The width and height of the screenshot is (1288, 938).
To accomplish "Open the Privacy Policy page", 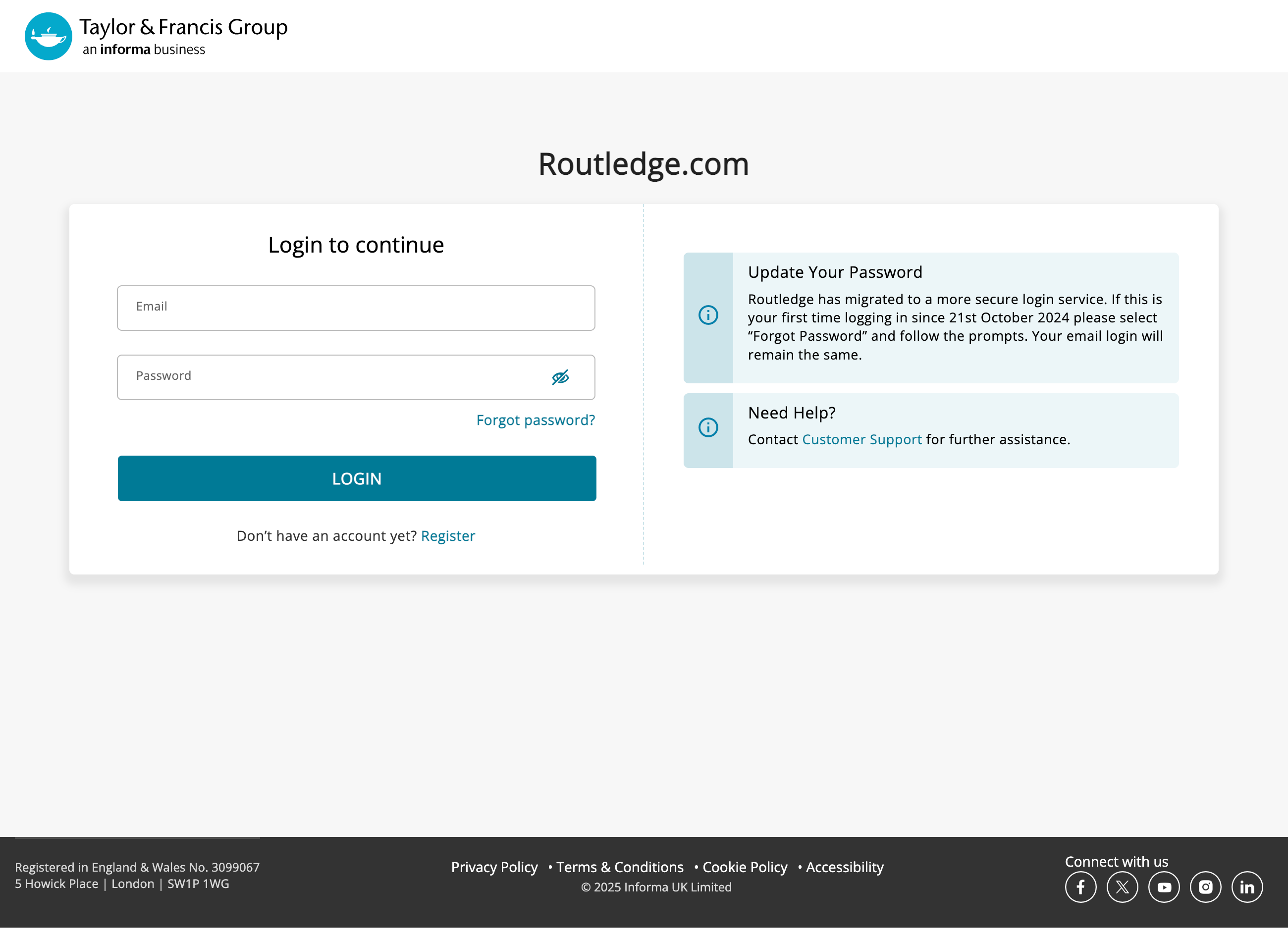I will tap(494, 867).
